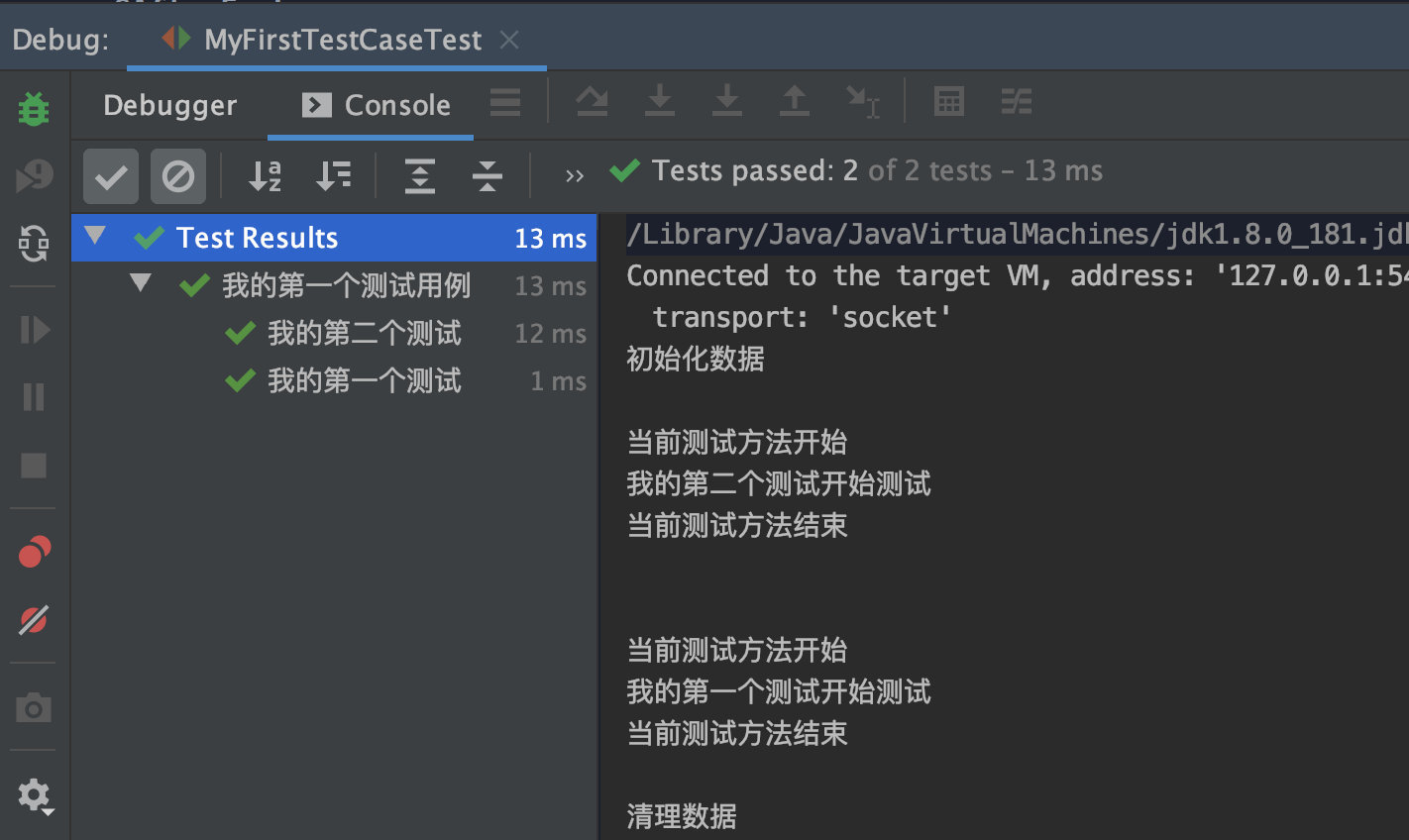Sort tests alphabetically
The height and width of the screenshot is (840, 1409).
coord(266,176)
